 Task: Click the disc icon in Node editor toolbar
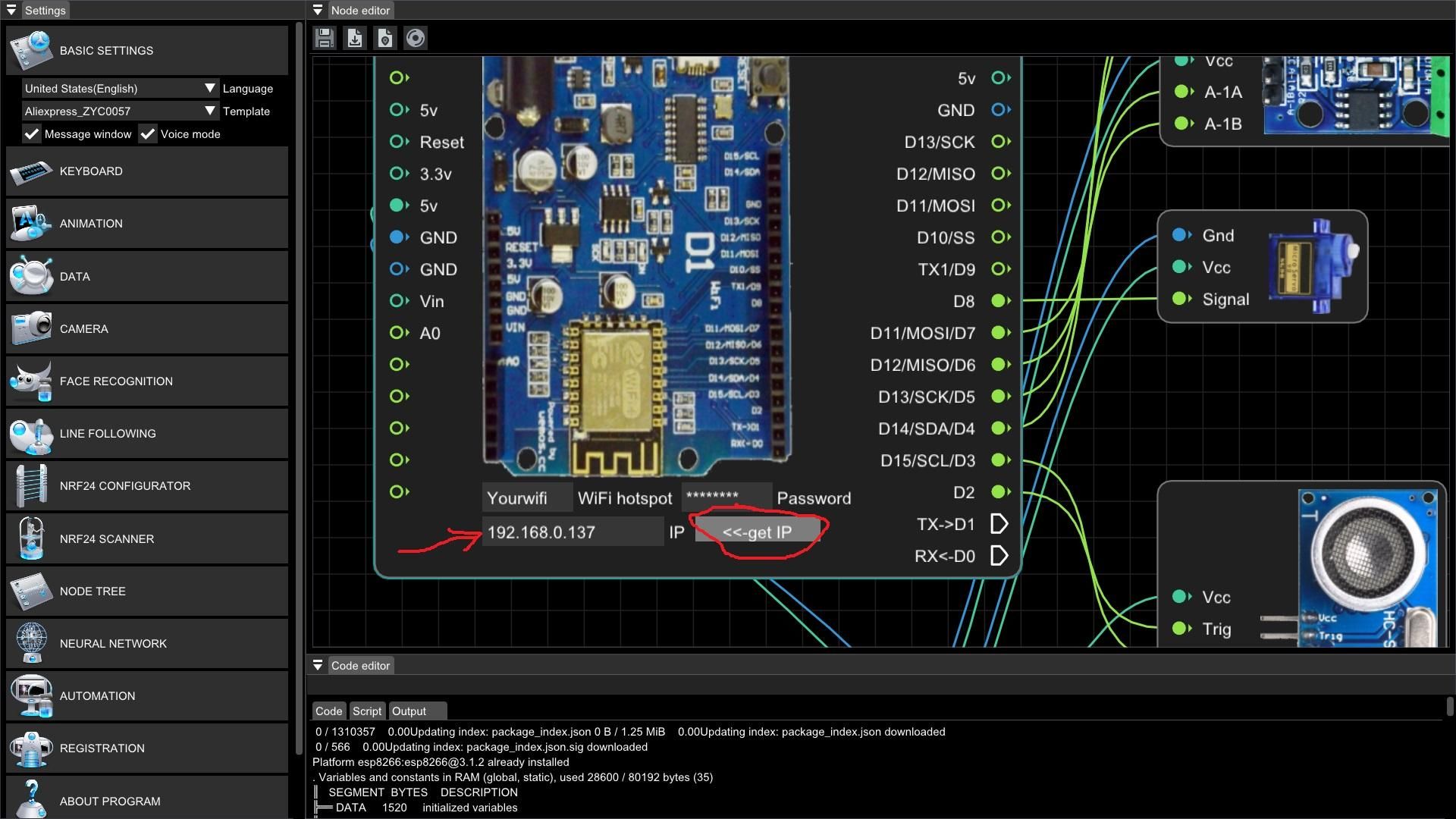tap(416, 38)
